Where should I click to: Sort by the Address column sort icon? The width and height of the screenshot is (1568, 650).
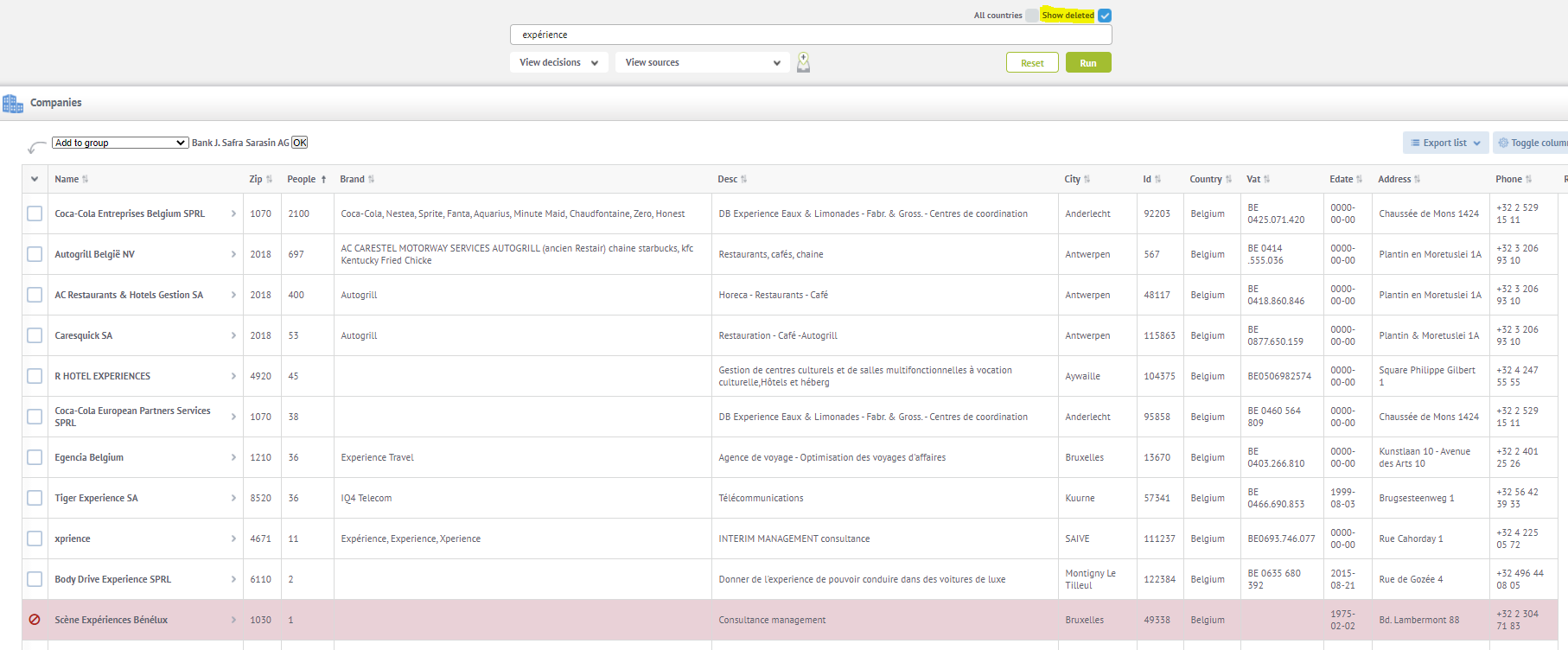[1417, 179]
